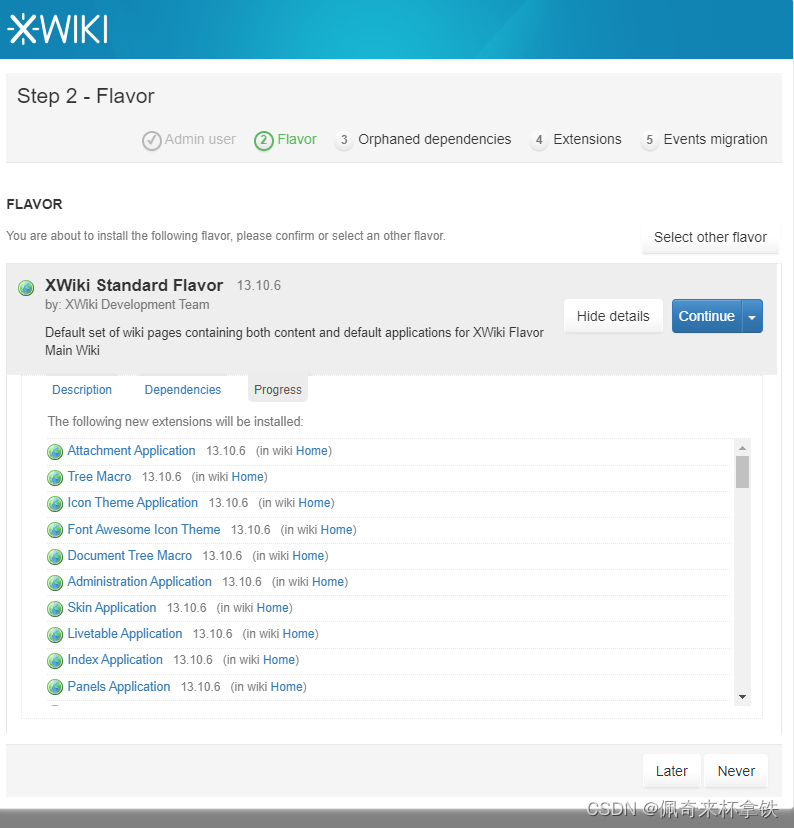Click the Font Awesome Icon Theme extension icon
Image resolution: width=794 pixels, height=828 pixels.
(55, 530)
